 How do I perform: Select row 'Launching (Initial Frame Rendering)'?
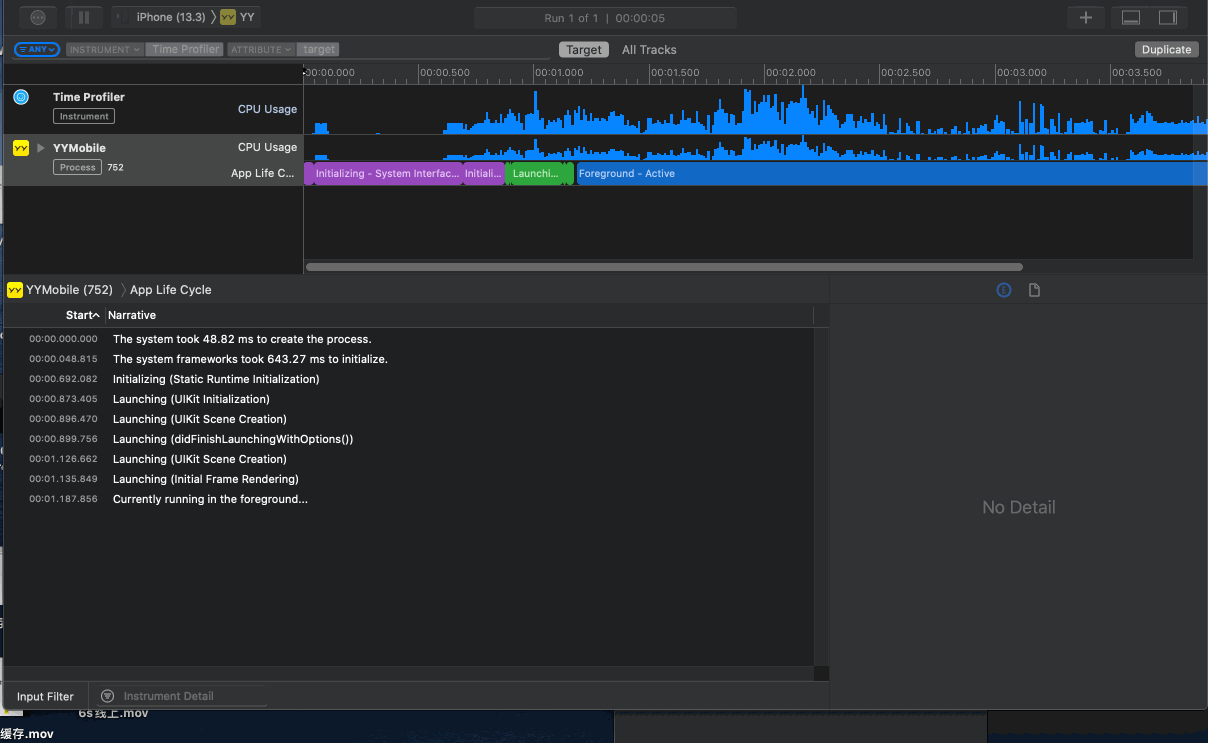click(x=410, y=479)
